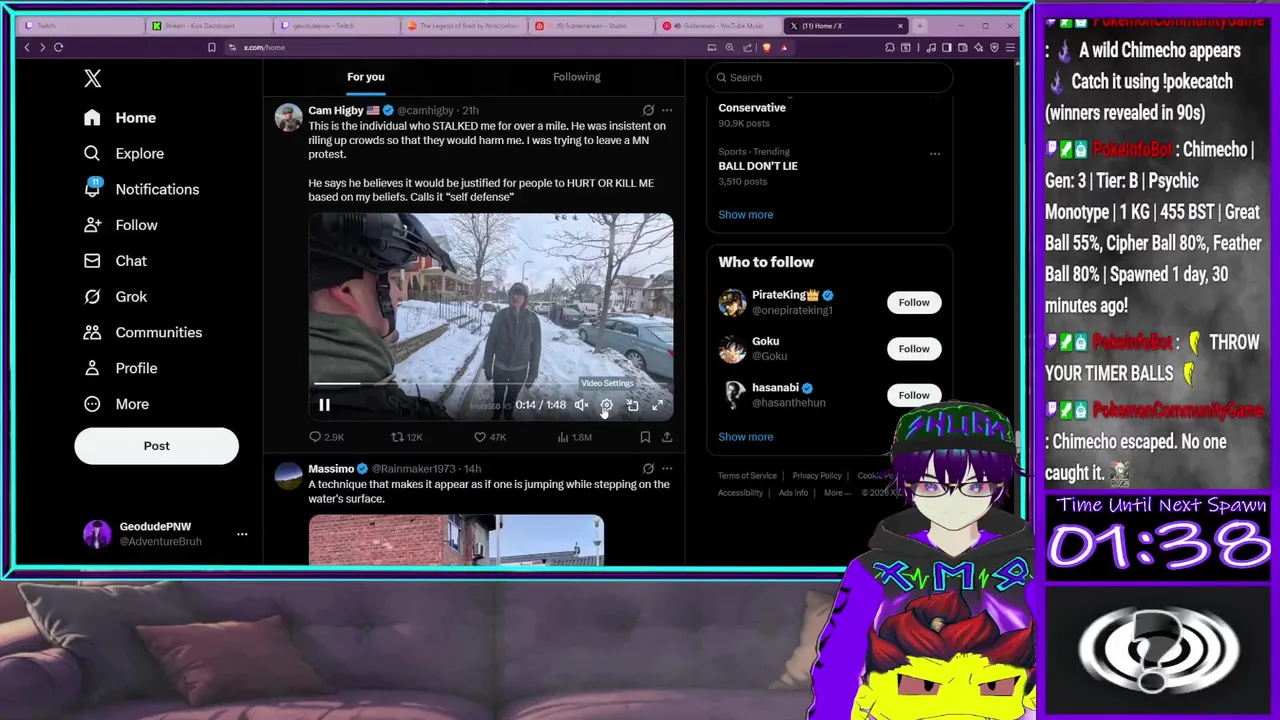Click Show more under trending topics
Screen dimensions: 1280x720
[746, 214]
